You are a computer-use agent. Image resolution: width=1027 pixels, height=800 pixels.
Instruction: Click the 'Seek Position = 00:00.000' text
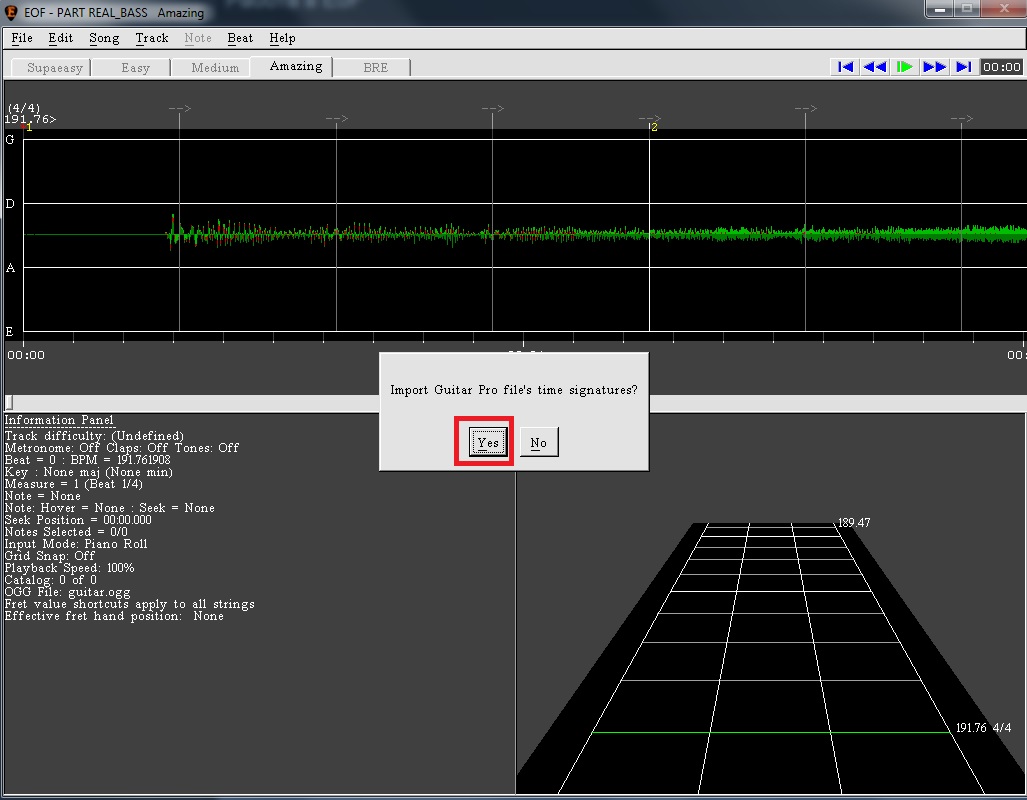[77, 520]
